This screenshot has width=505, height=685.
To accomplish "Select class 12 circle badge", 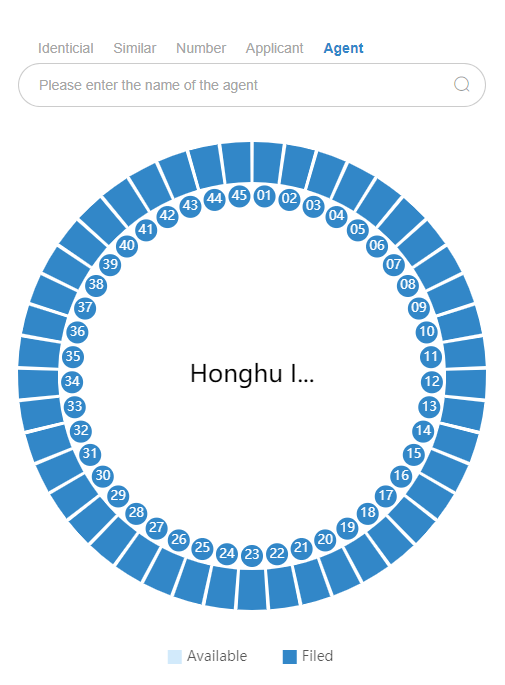I will point(432,381).
